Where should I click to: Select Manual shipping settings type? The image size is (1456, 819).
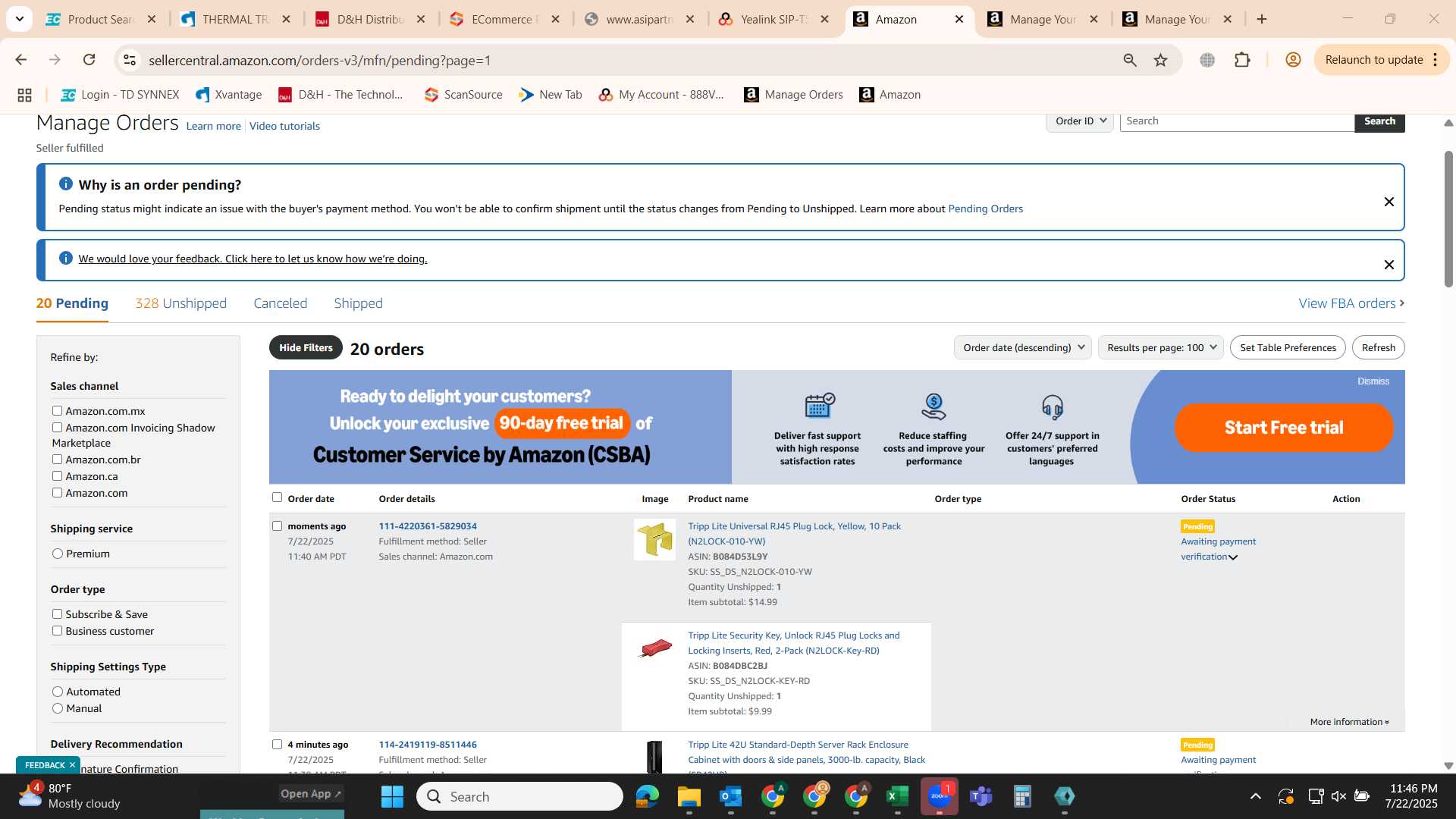coord(58,708)
